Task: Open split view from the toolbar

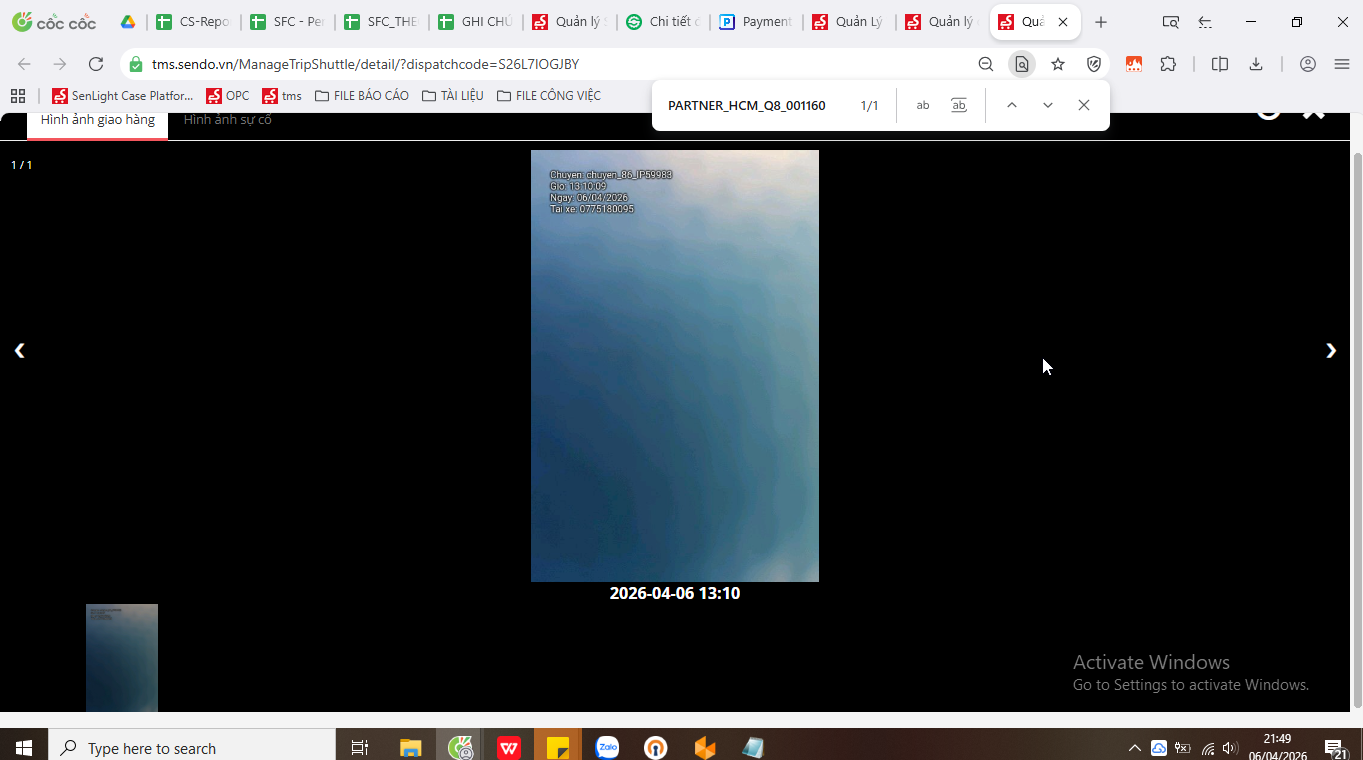Action: tap(1220, 64)
